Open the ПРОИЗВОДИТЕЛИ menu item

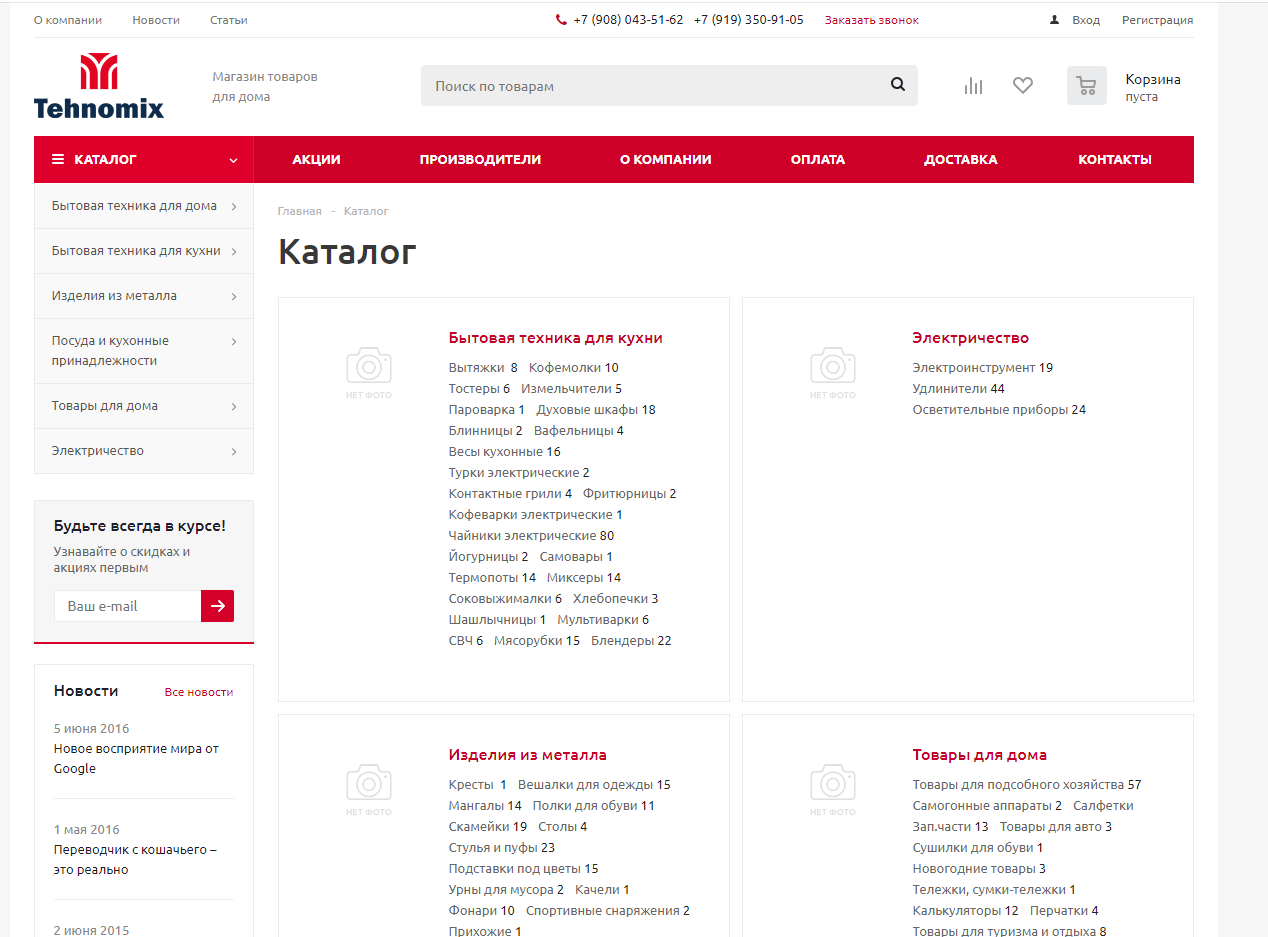click(x=481, y=159)
